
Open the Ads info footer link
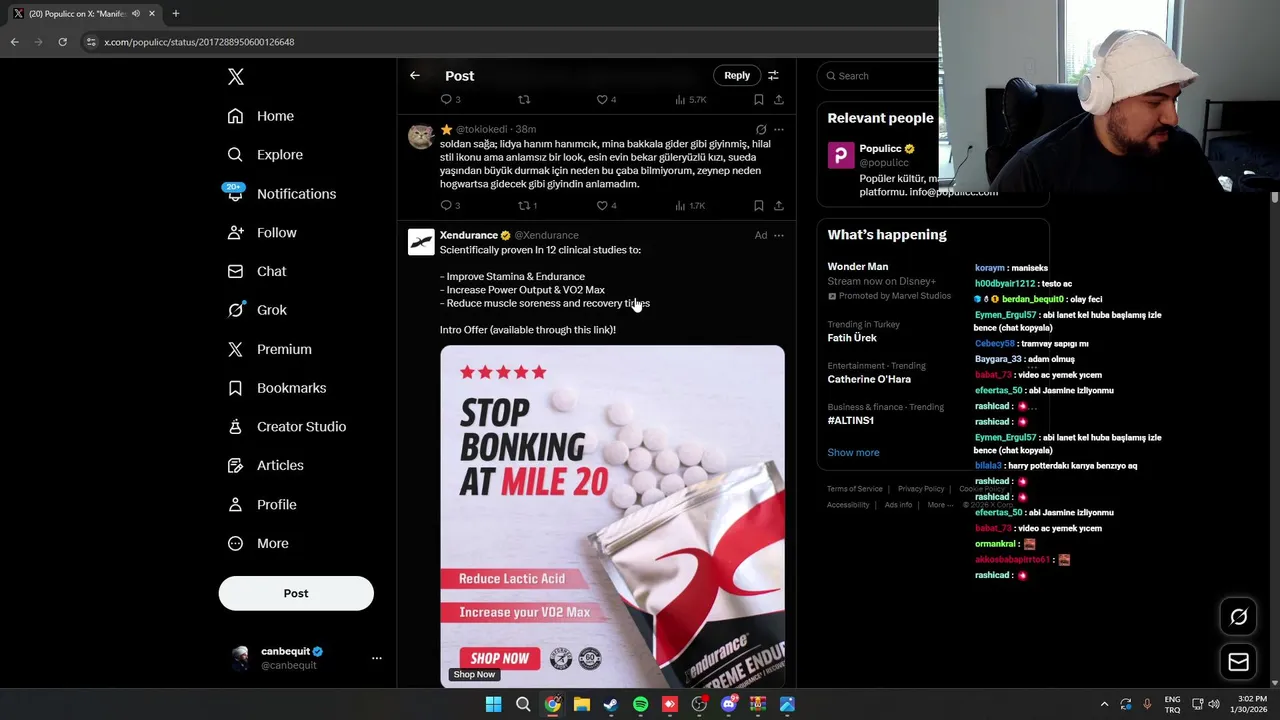[898, 505]
